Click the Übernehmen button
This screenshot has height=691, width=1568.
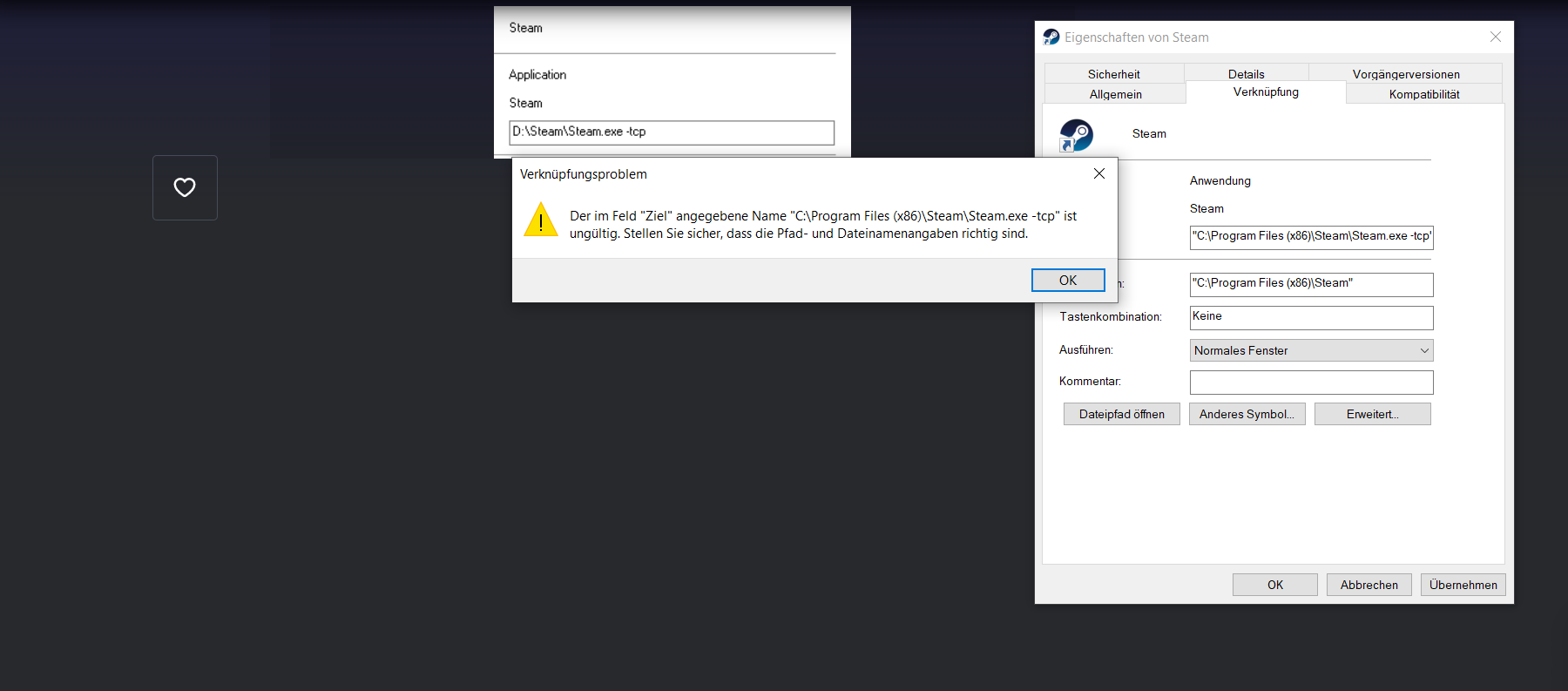(x=1463, y=585)
